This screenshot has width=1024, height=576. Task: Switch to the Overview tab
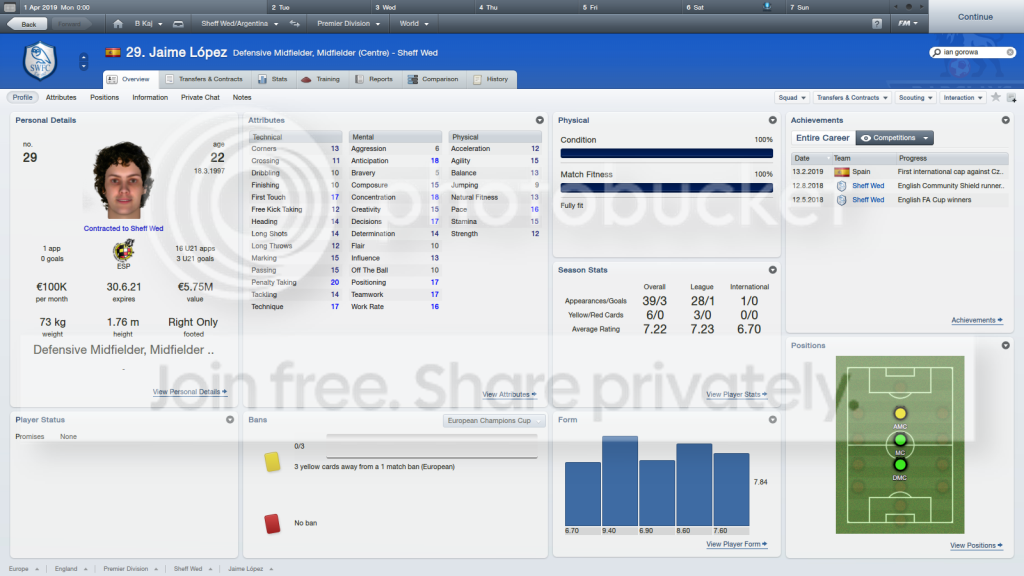(x=130, y=79)
